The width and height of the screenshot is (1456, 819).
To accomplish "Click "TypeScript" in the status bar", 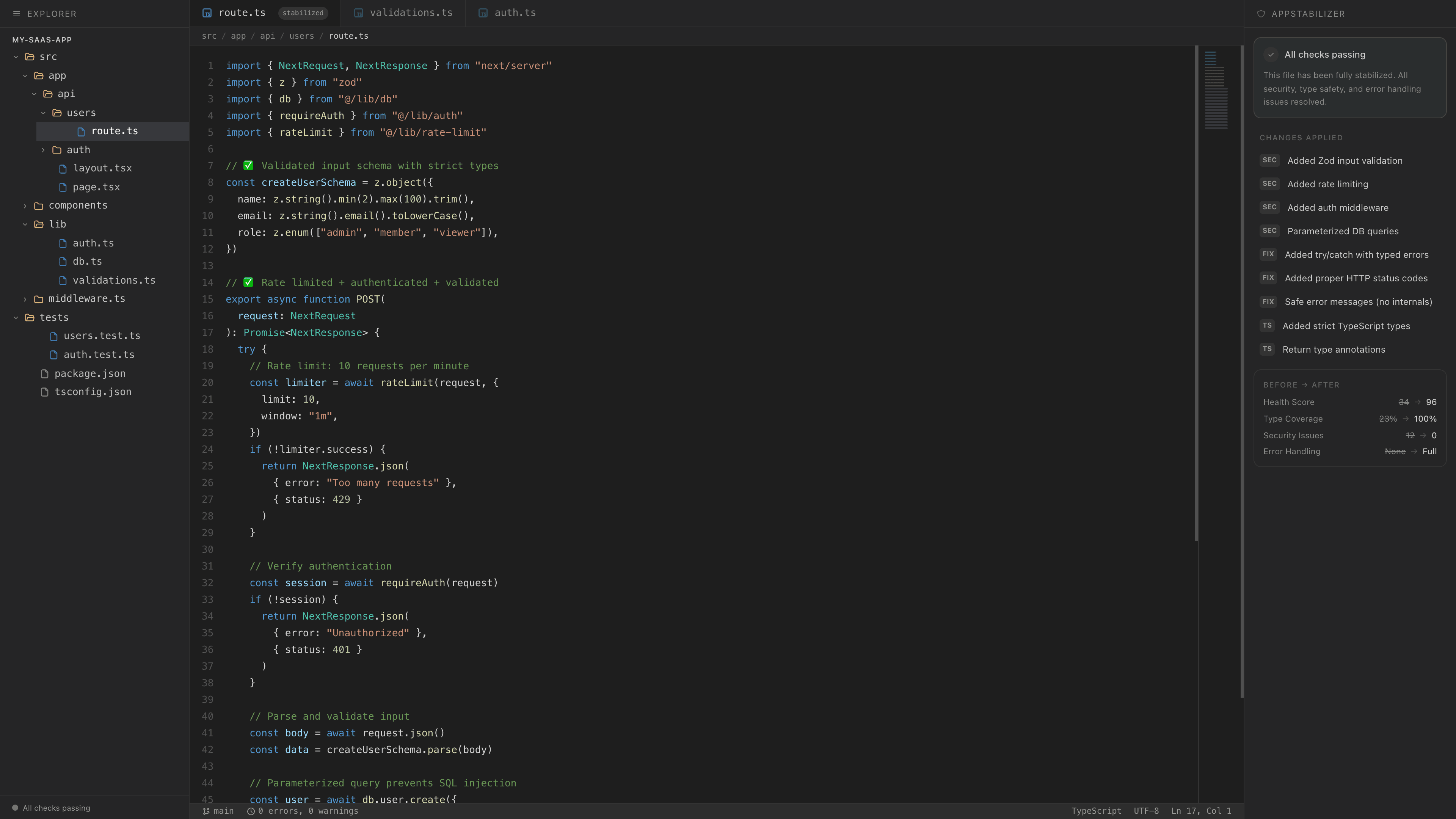I will click(1096, 811).
